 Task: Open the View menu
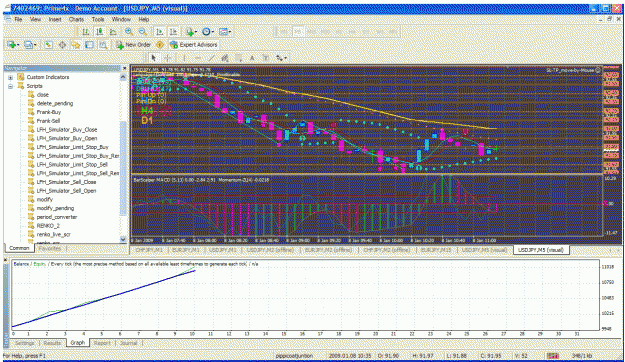pos(35,19)
